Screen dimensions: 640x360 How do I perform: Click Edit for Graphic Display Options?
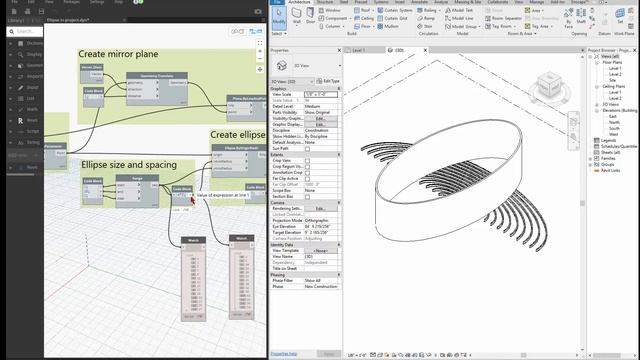(321, 124)
